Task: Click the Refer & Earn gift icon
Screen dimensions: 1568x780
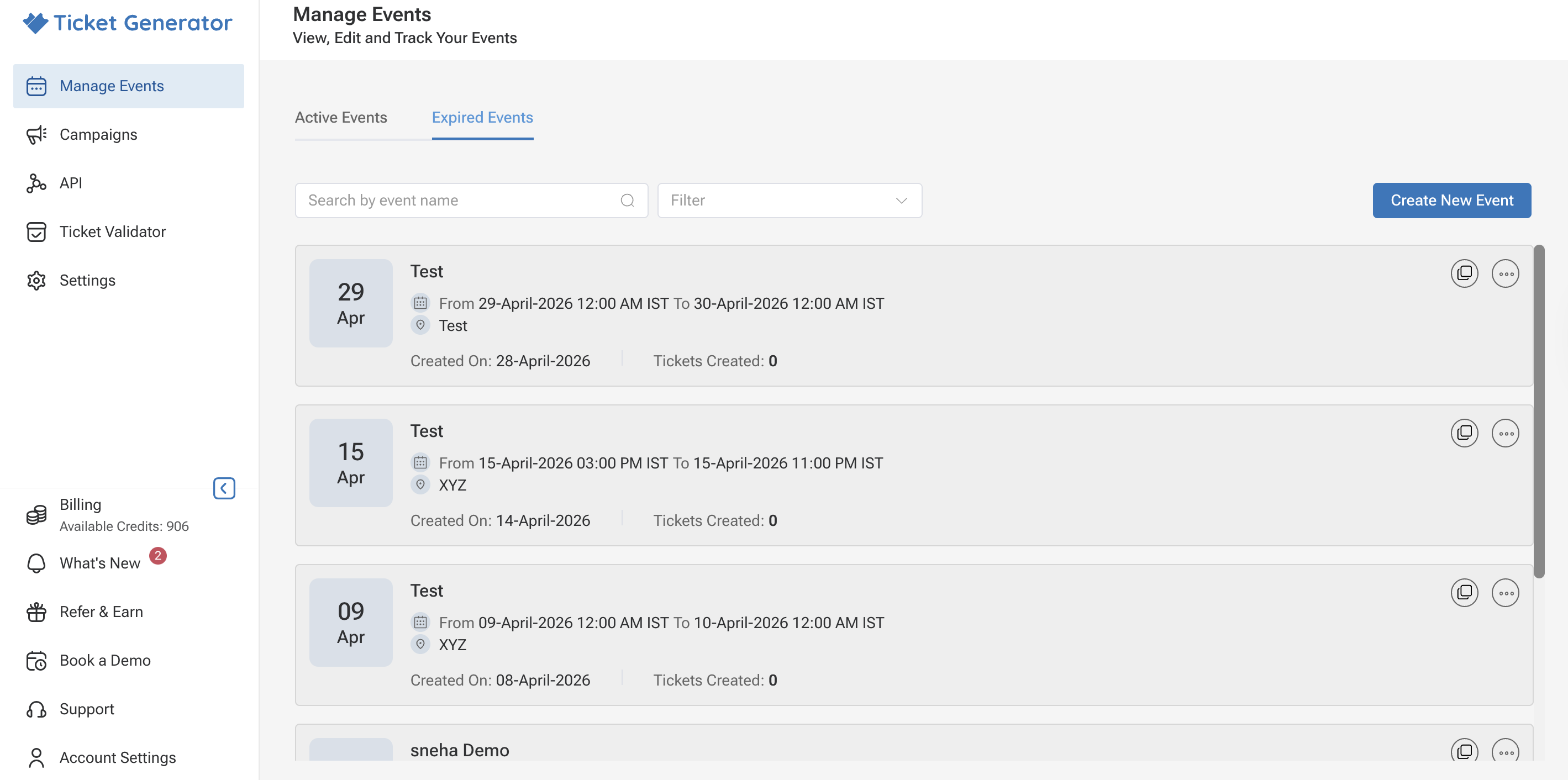Action: pyautogui.click(x=36, y=612)
